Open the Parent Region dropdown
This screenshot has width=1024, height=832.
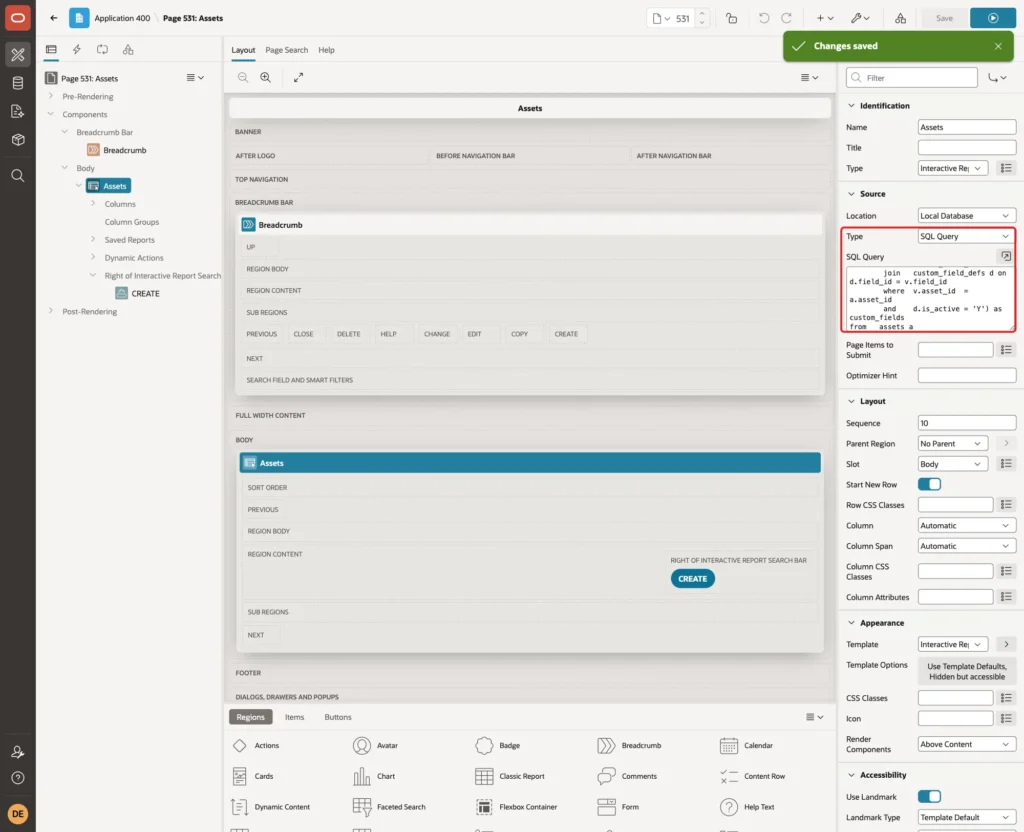[952, 443]
